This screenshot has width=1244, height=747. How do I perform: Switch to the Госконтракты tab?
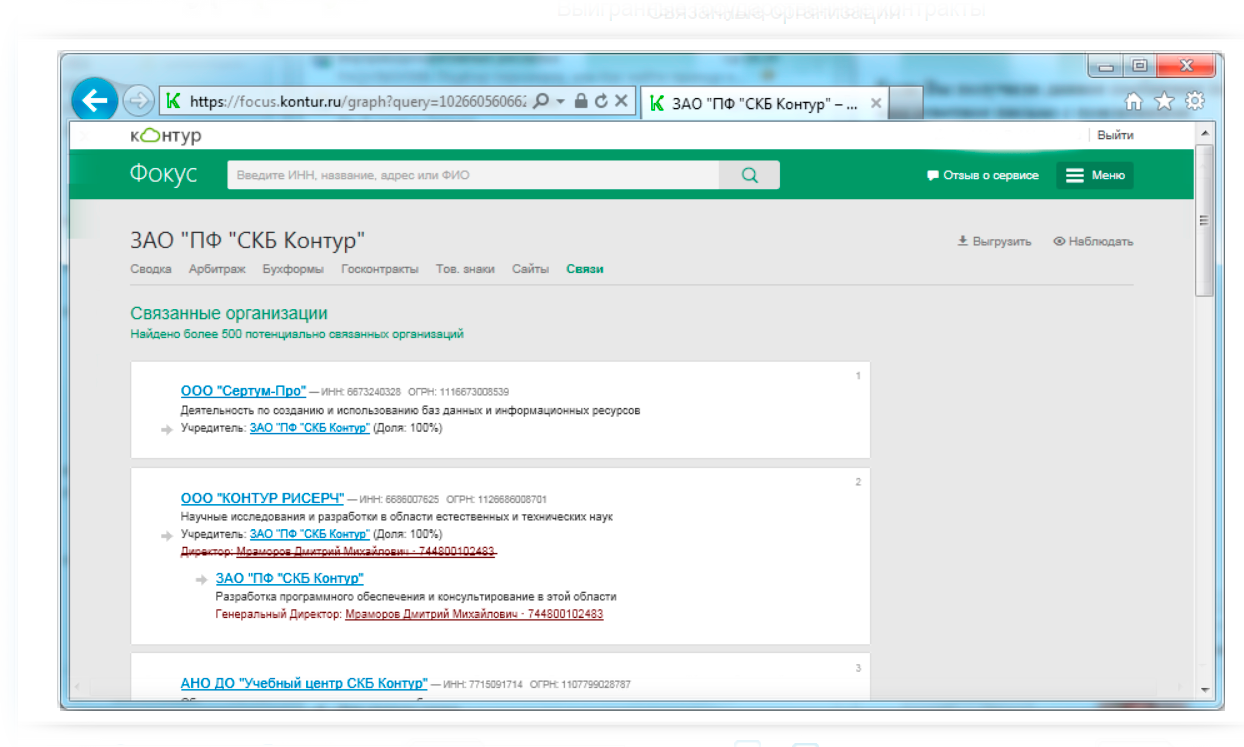tap(380, 269)
